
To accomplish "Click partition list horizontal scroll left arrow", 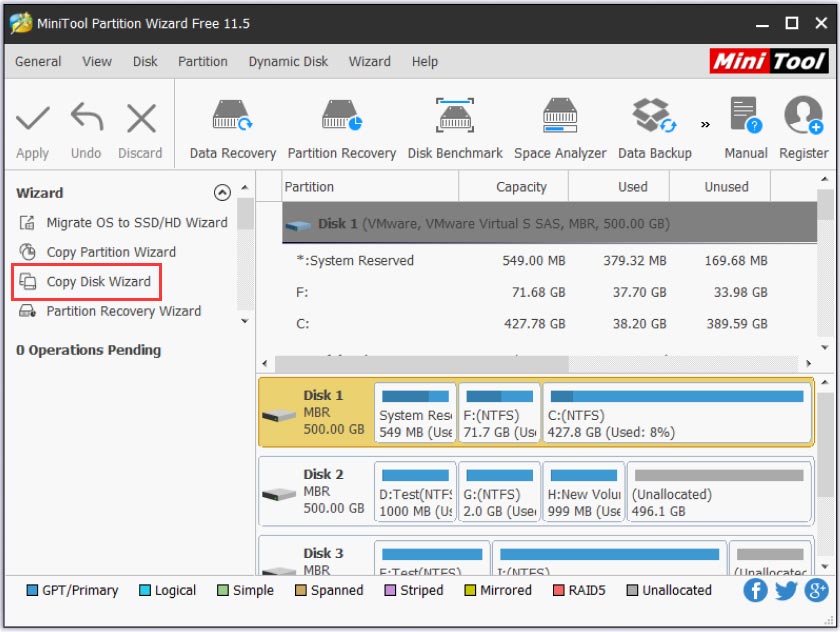I will 265,364.
